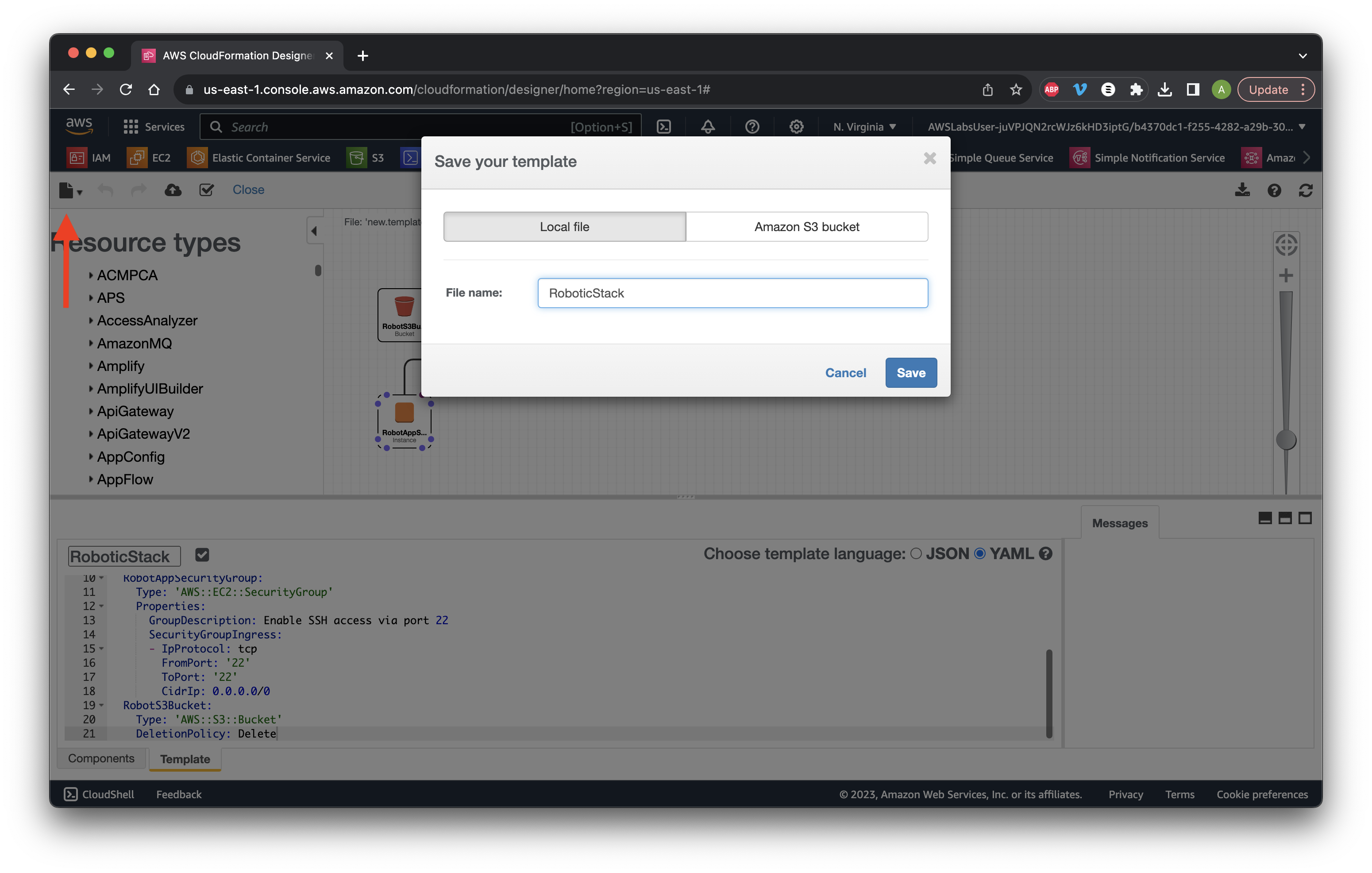Close the save template dialog with X
Image resolution: width=1372 pixels, height=873 pixels.
pyautogui.click(x=929, y=158)
